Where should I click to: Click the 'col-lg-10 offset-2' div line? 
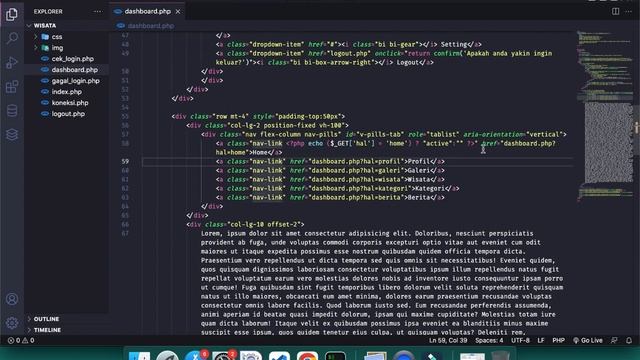pyautogui.click(x=245, y=224)
